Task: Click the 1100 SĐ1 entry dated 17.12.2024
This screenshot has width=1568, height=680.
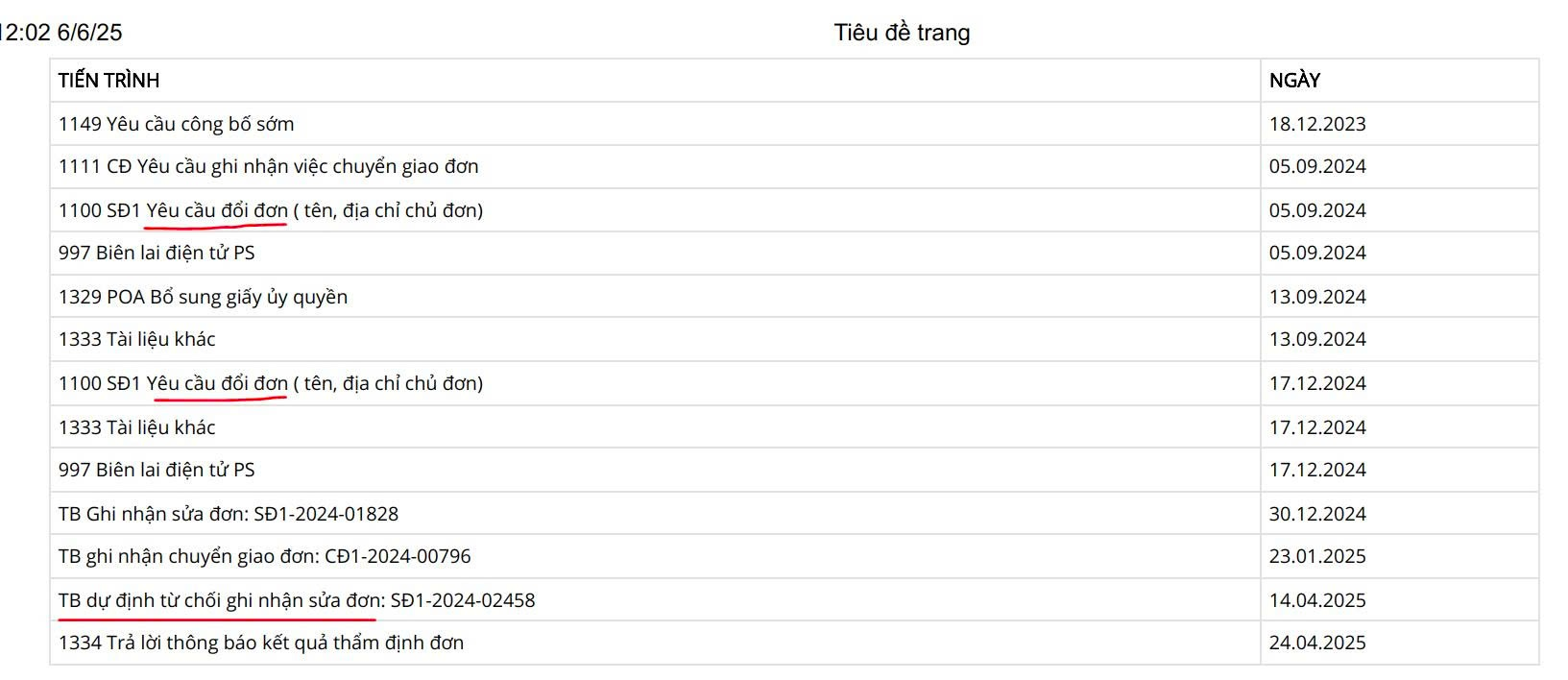Action: click(270, 383)
